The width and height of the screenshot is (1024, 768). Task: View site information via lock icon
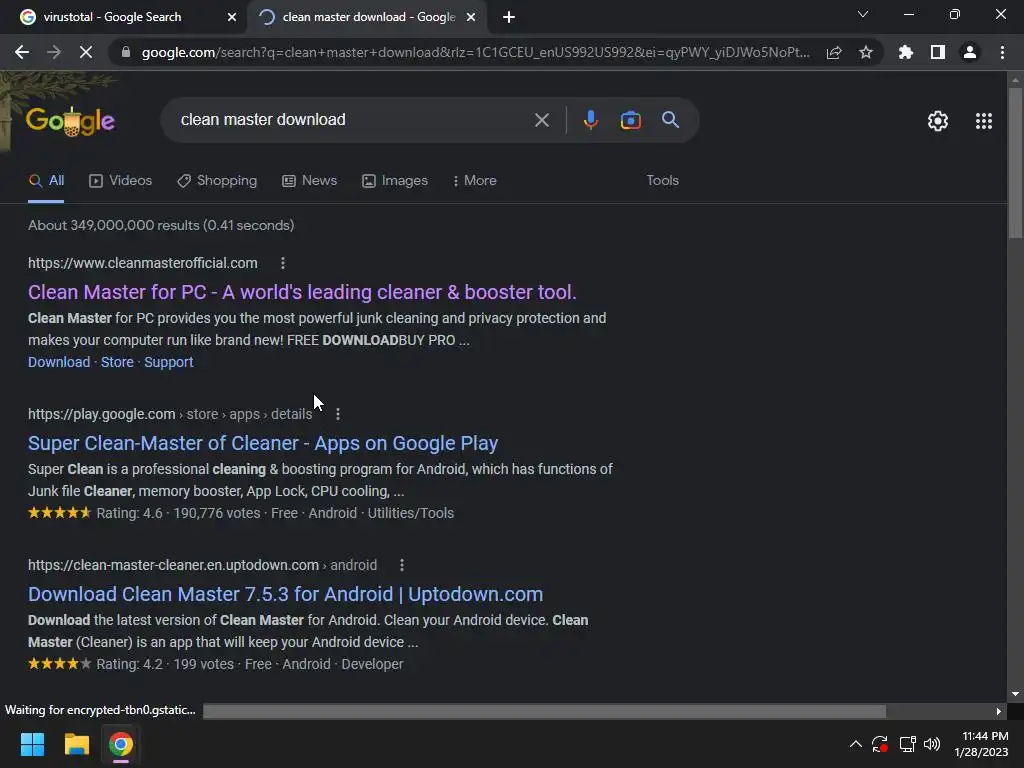[x=126, y=52]
